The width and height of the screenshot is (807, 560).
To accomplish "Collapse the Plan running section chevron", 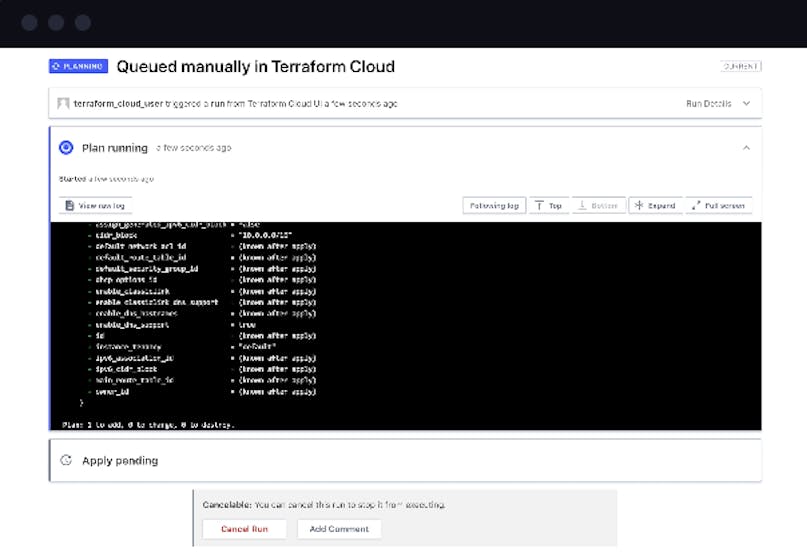I will pyautogui.click(x=745, y=148).
